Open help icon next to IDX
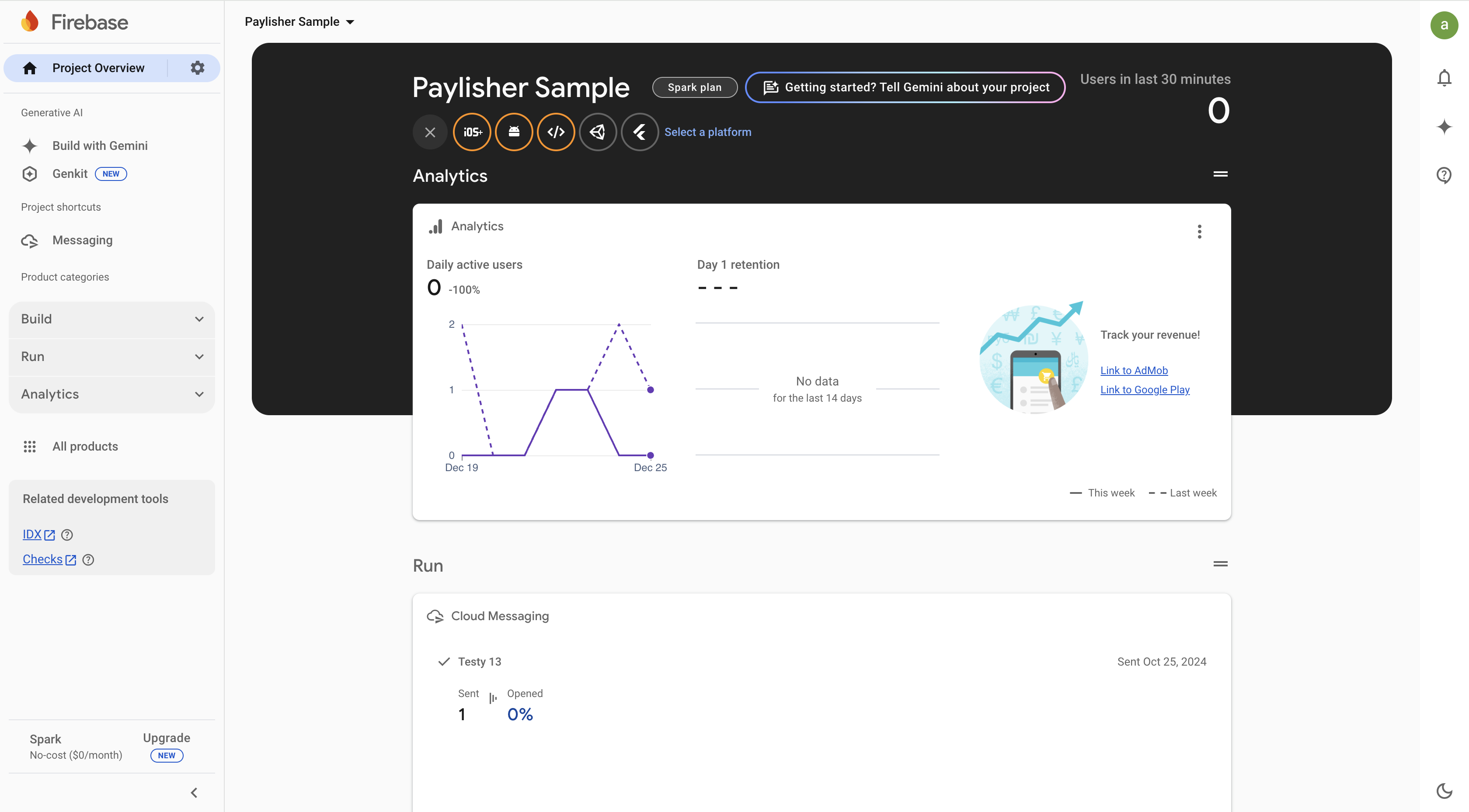This screenshot has width=1469, height=812. click(67, 535)
